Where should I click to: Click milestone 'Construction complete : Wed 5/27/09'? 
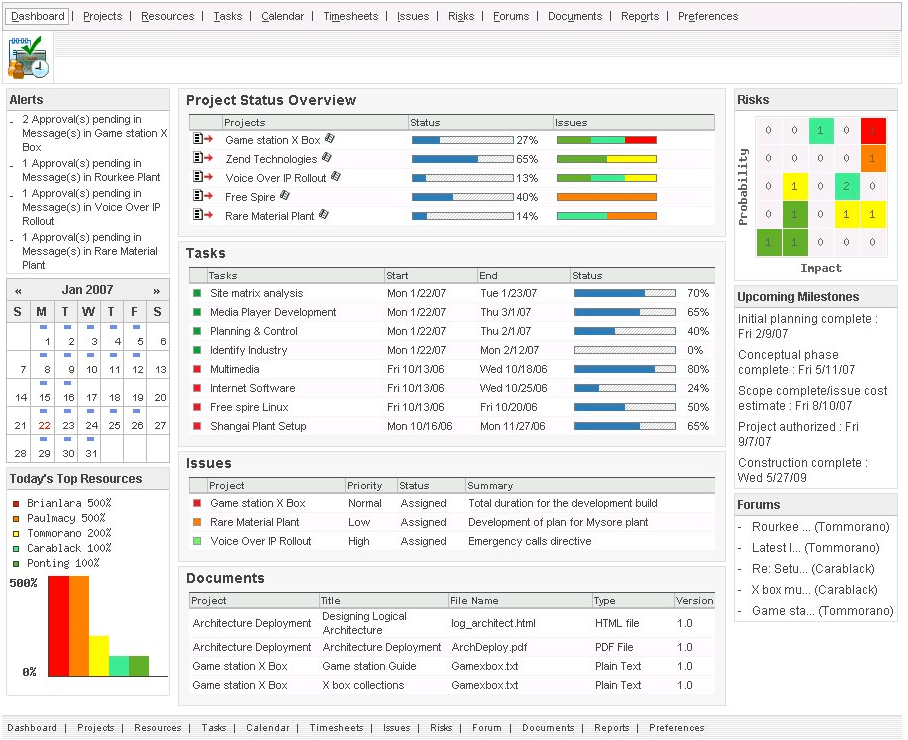pyautogui.click(x=802, y=470)
